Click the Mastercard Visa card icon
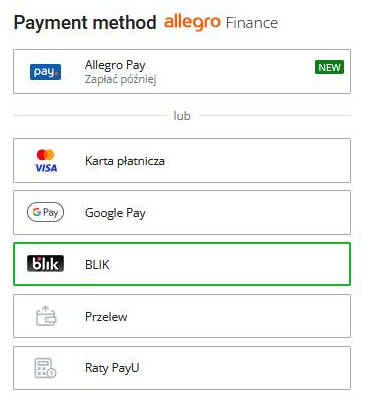Screen dimensions: 377x412 [46, 161]
